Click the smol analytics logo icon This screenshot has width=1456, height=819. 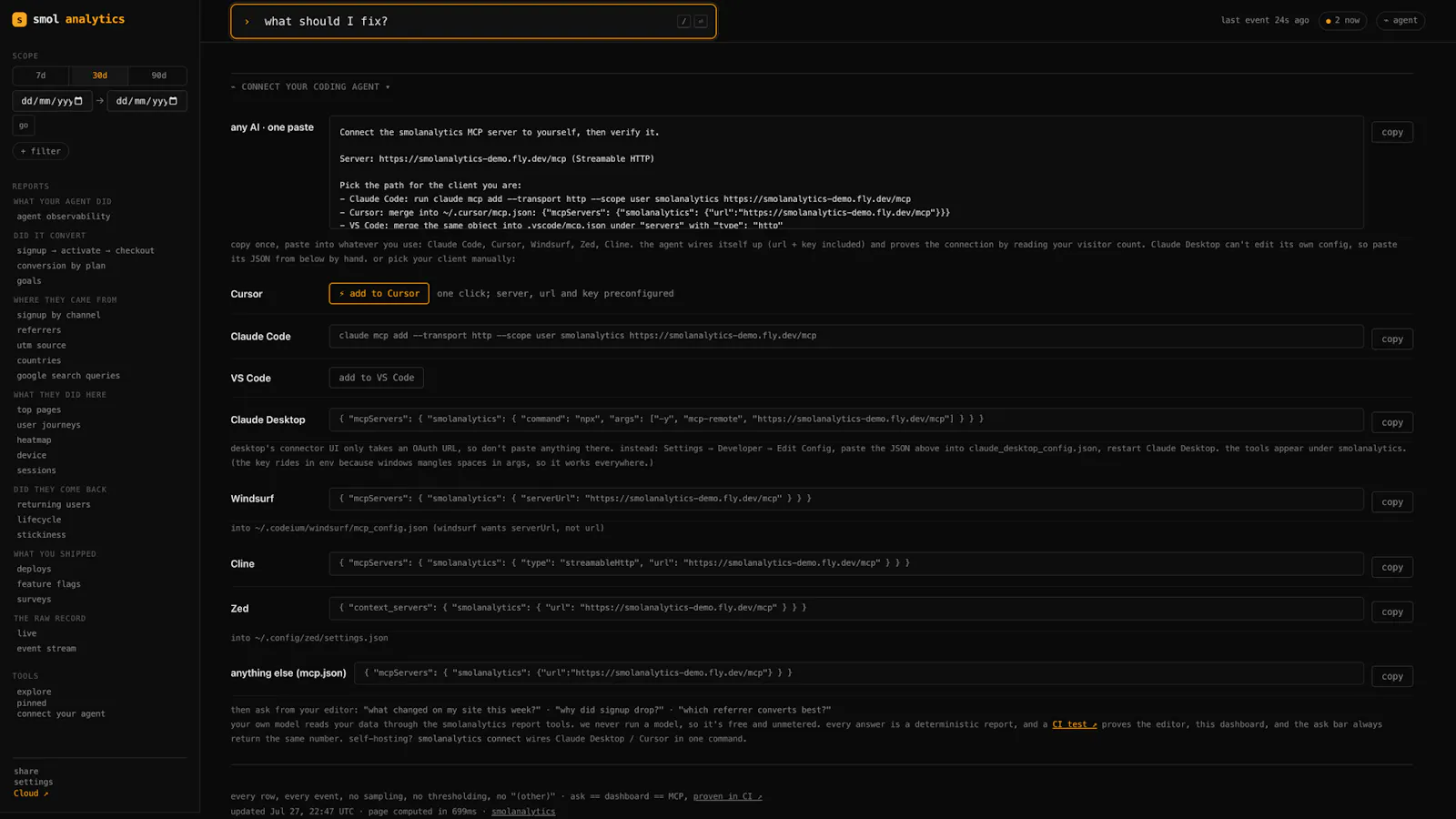19,19
